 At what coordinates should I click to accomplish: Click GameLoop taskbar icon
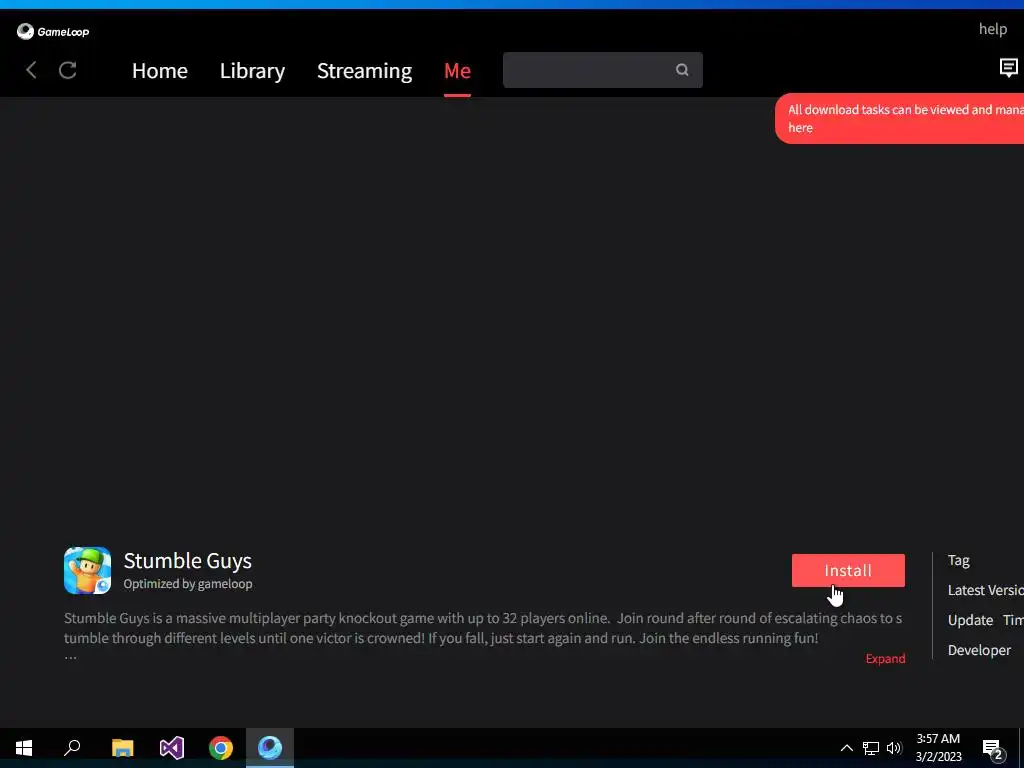click(x=270, y=748)
